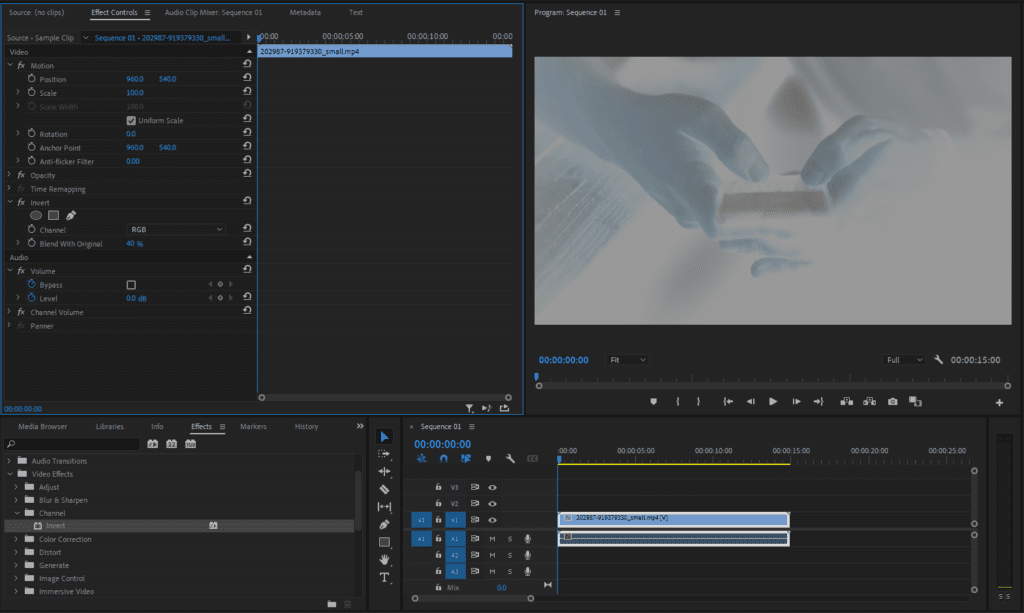The width and height of the screenshot is (1024, 613).
Task: Open the Full playback resolution dropdown
Action: pos(904,360)
